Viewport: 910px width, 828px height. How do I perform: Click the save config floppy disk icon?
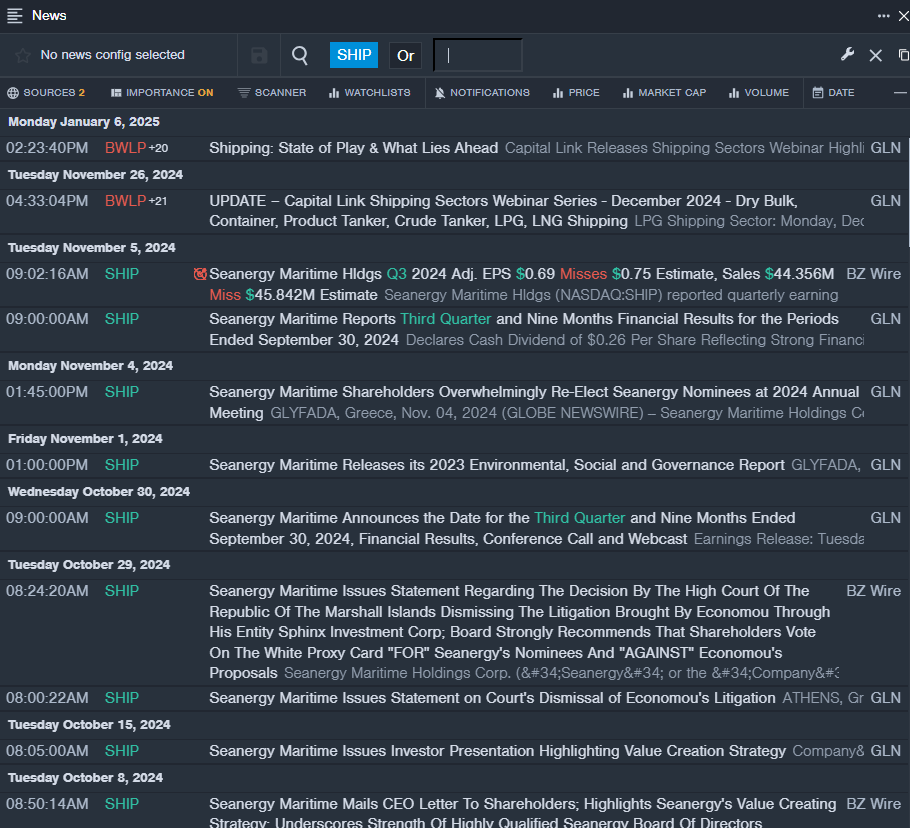(259, 56)
